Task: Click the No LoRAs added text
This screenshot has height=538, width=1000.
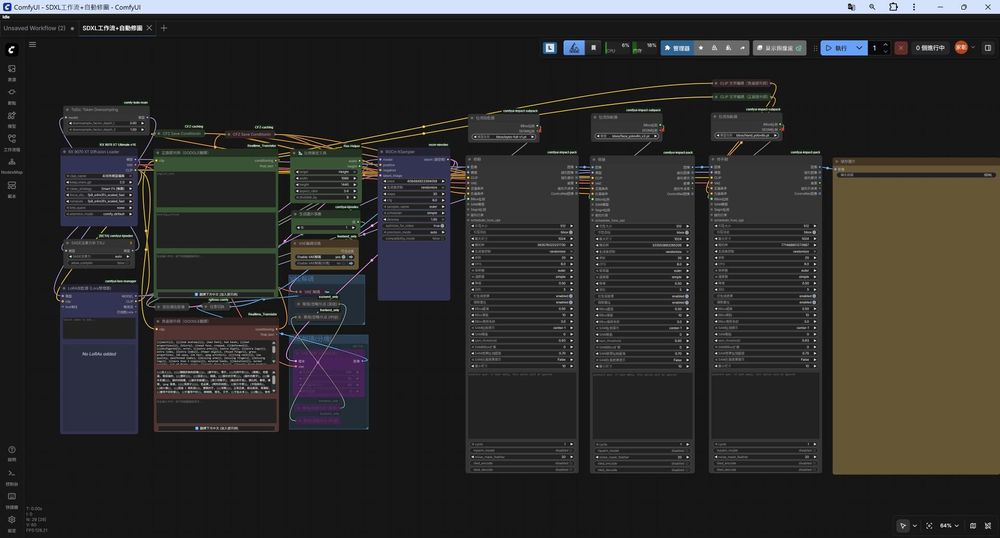Action: click(99, 354)
